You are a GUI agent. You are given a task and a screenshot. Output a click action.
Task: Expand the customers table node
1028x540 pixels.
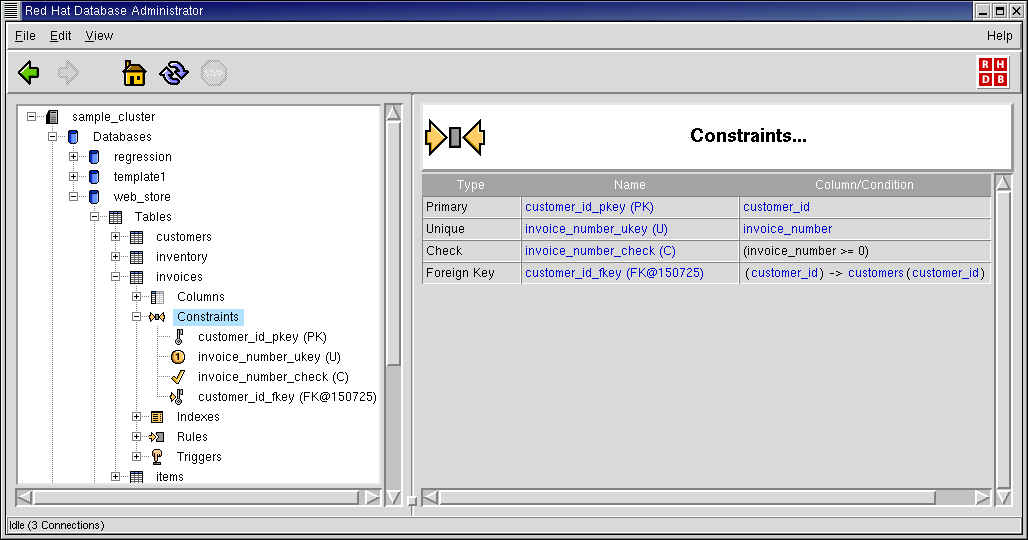click(115, 237)
